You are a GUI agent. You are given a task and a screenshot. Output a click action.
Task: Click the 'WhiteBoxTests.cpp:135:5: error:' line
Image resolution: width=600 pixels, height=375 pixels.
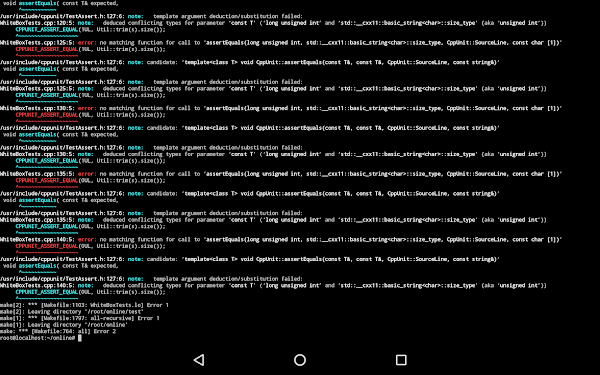(x=281, y=174)
